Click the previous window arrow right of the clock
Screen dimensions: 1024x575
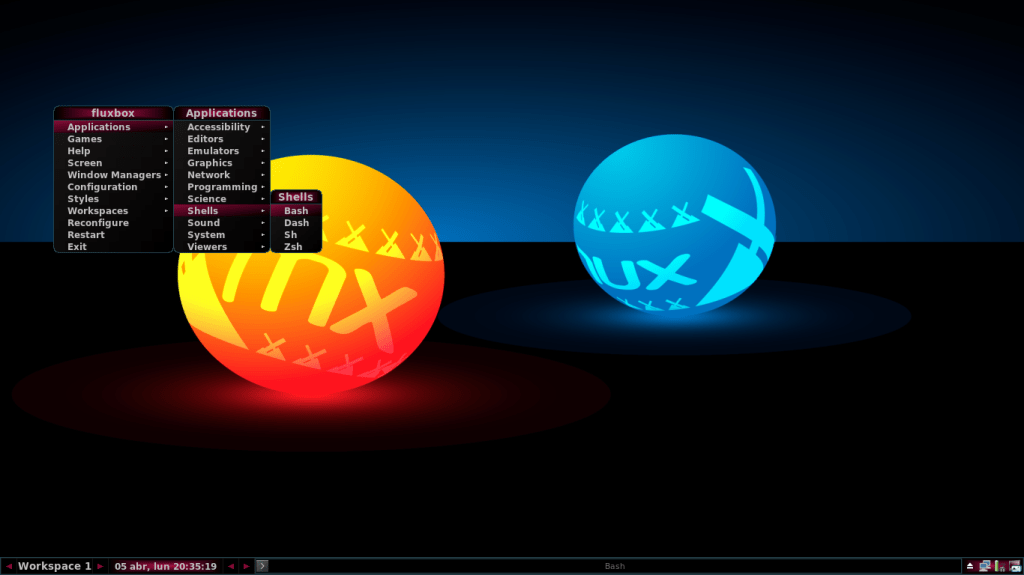coord(231,566)
